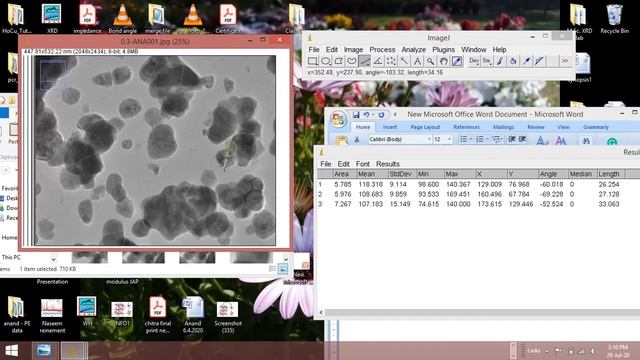The height and width of the screenshot is (360, 640).
Task: Open the Dev developer menu in ImageJ toolbar
Action: 474,61
